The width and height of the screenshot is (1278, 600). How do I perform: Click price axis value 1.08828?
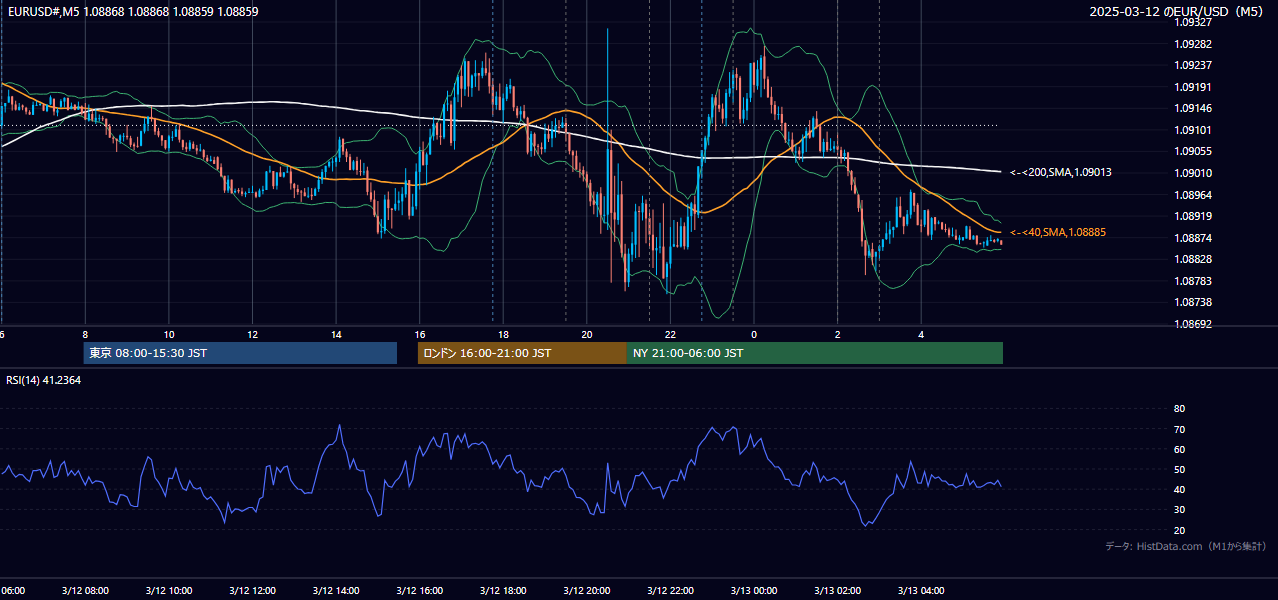click(1192, 259)
